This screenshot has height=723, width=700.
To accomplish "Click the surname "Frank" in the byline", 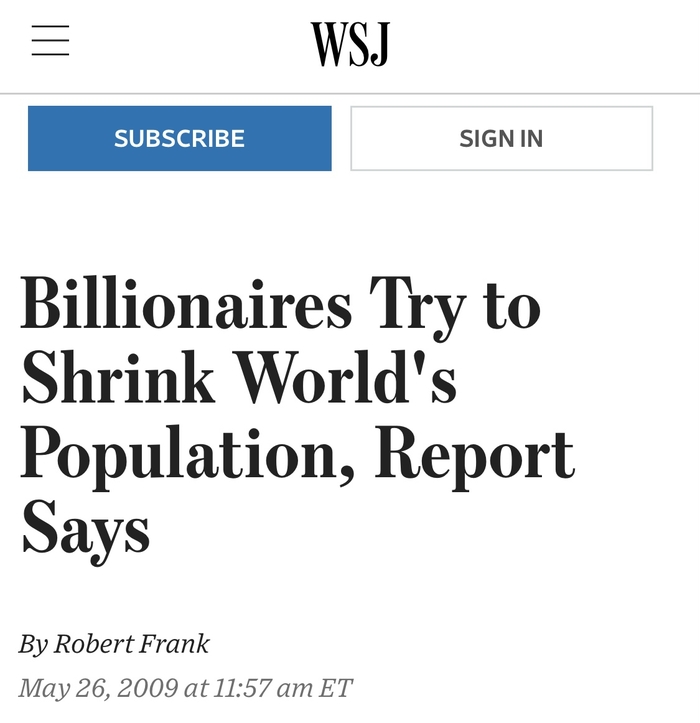I will pos(173,643).
